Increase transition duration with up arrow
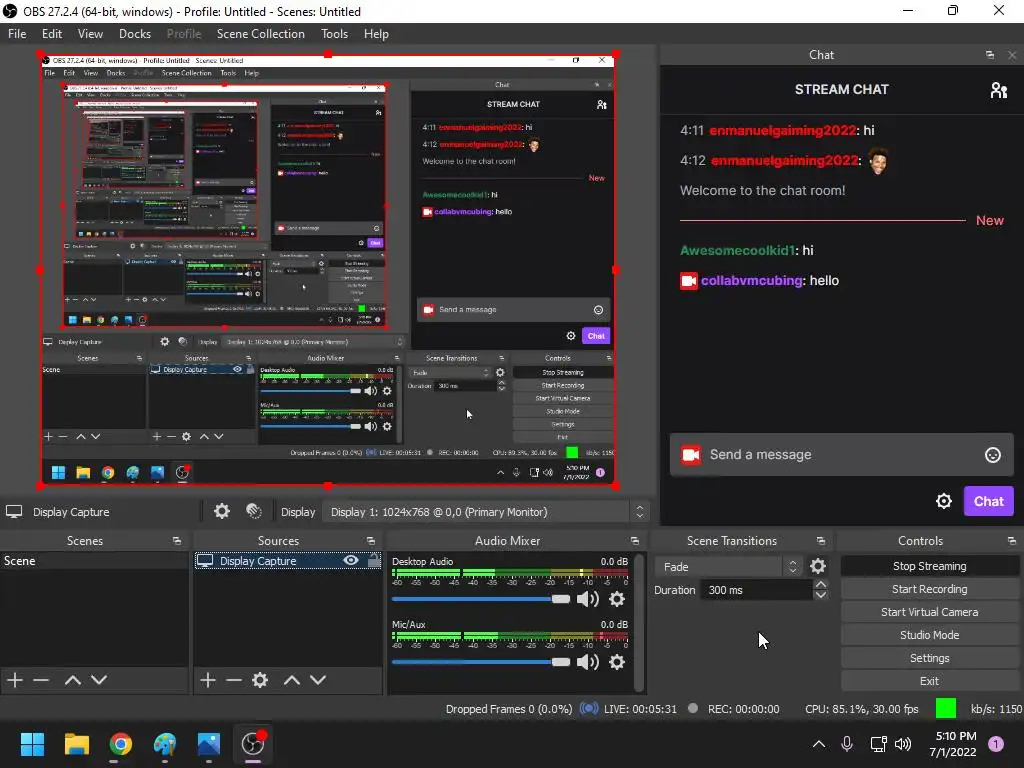Image resolution: width=1024 pixels, height=768 pixels. pos(821,584)
